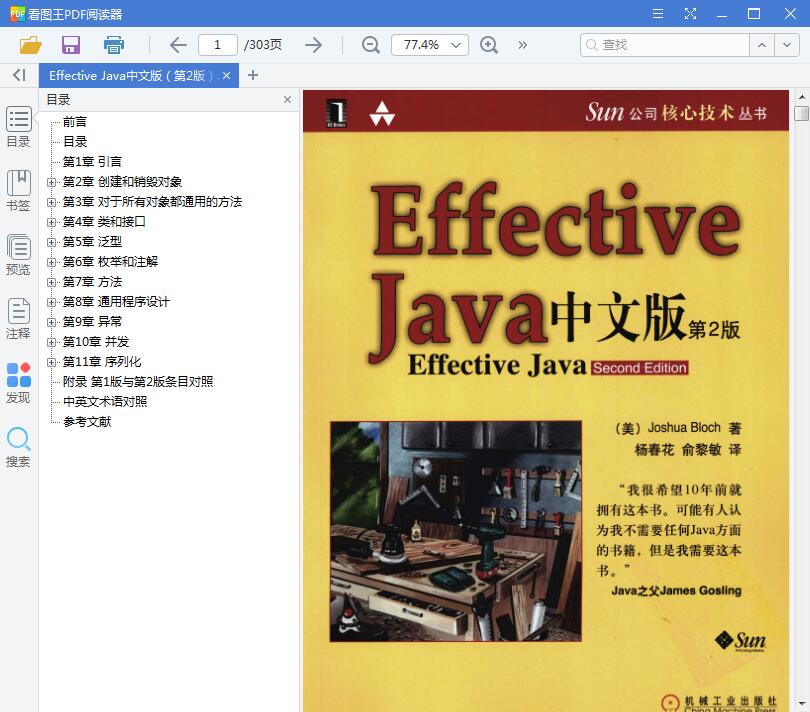This screenshot has height=712, width=810.
Task: Click scrollbar up arrow
Action: pos(802,97)
